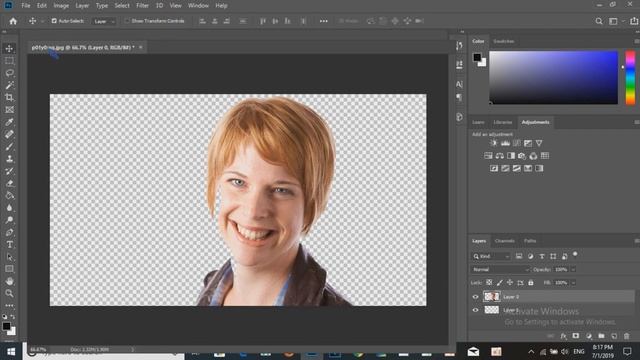
Task: Create a new group folder
Action: [601, 336]
